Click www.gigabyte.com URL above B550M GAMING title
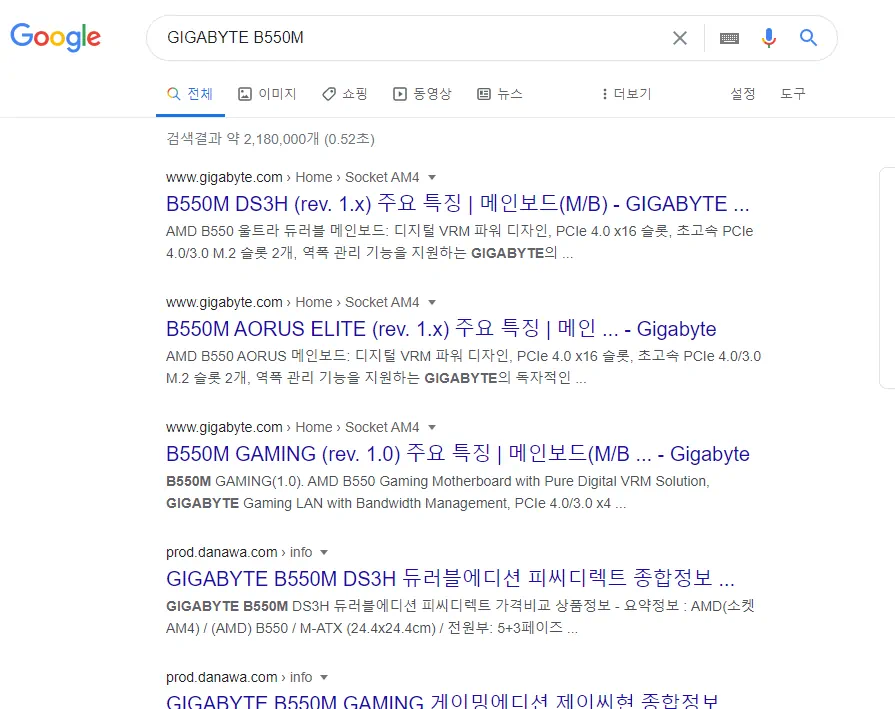Screen dimensions: 895x709 224,428
